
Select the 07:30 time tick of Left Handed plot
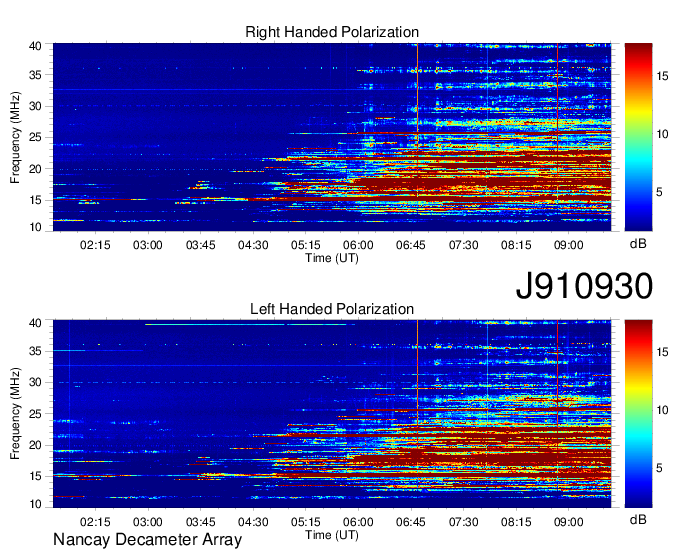point(463,522)
